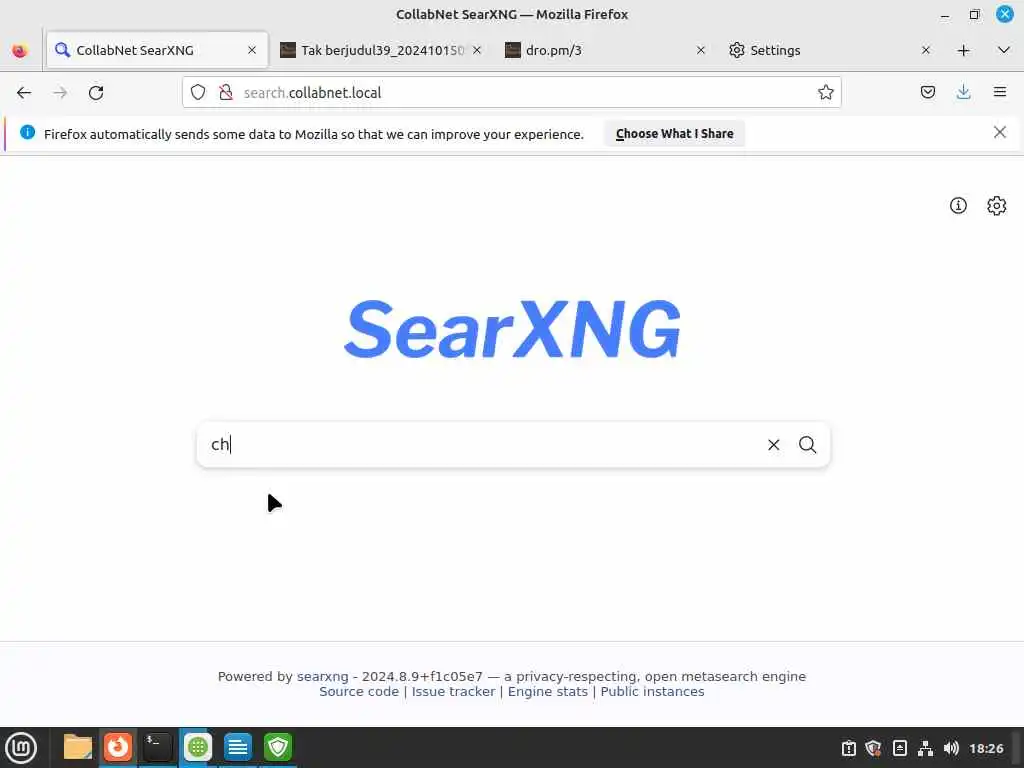Image resolution: width=1024 pixels, height=768 pixels.
Task: Go back to the previous page
Action: [24, 93]
